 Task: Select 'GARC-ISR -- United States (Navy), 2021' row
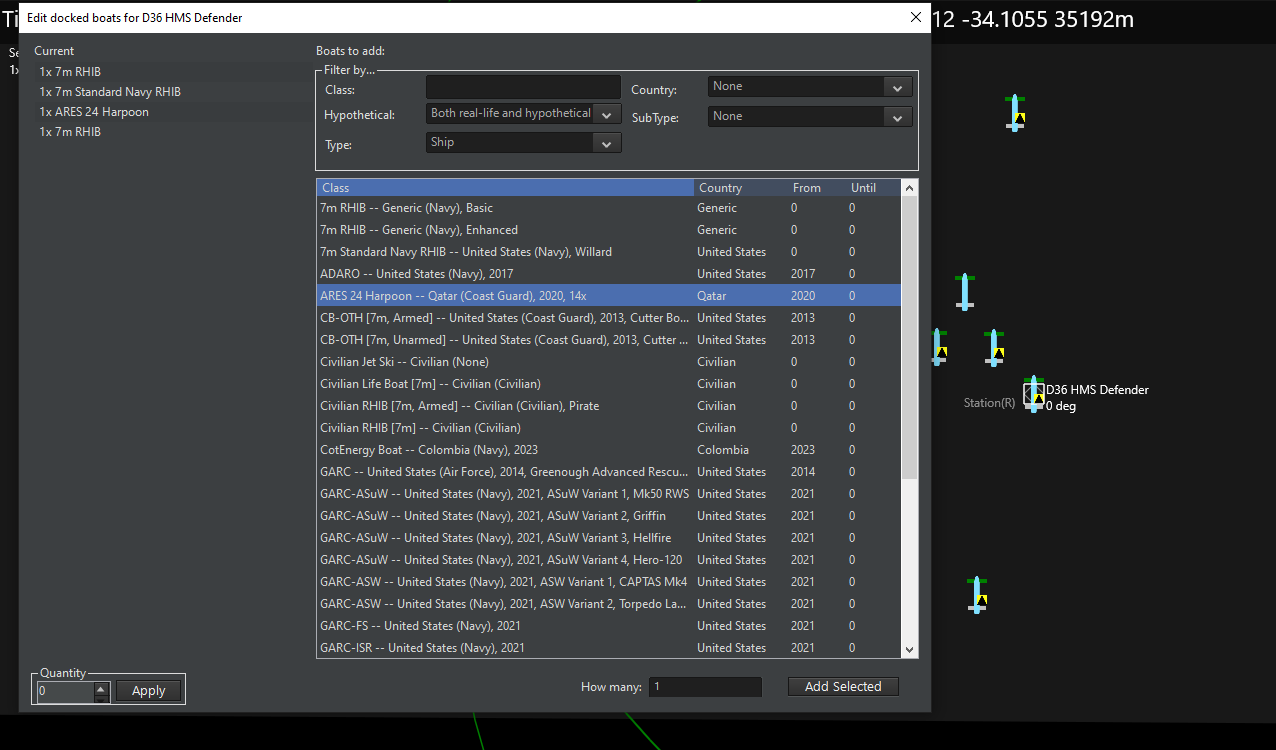608,648
